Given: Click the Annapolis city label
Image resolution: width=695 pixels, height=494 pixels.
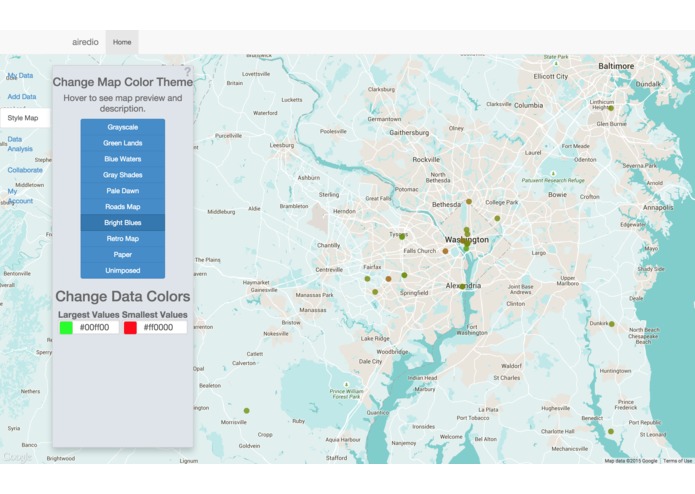Looking at the screenshot, I should pyautogui.click(x=658, y=207).
